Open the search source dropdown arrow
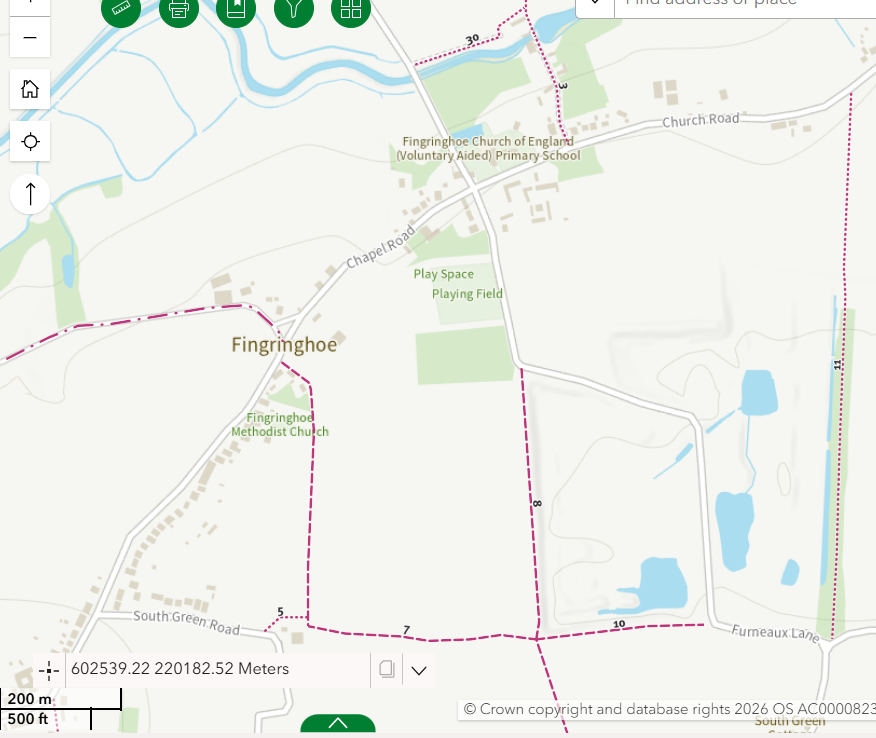 tap(595, 4)
